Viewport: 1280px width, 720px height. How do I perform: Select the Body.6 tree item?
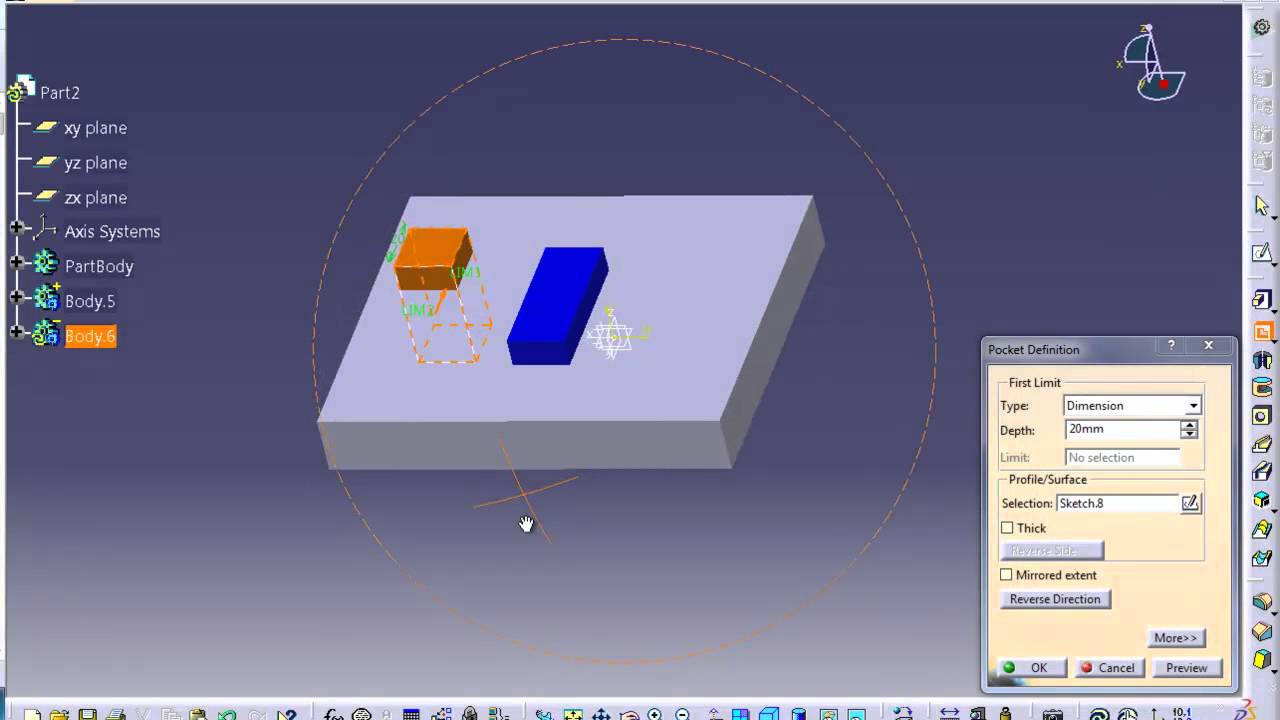click(x=90, y=336)
